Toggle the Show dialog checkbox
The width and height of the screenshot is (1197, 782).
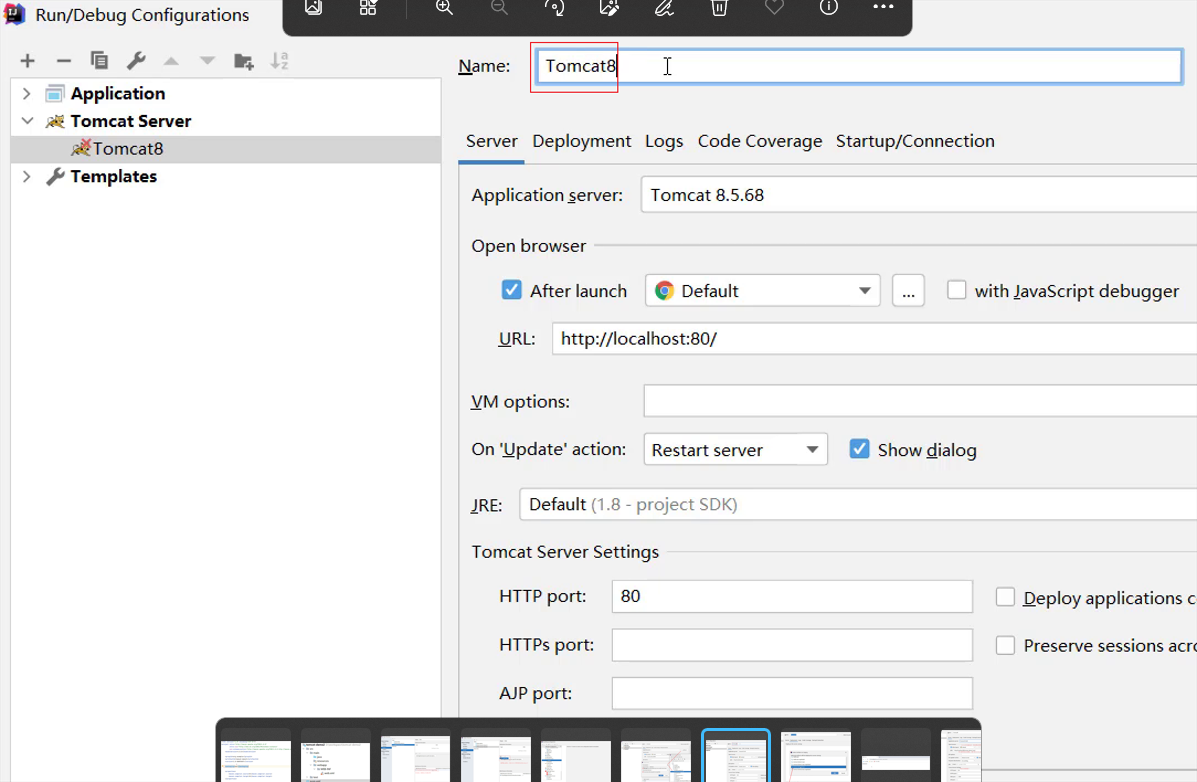click(860, 449)
